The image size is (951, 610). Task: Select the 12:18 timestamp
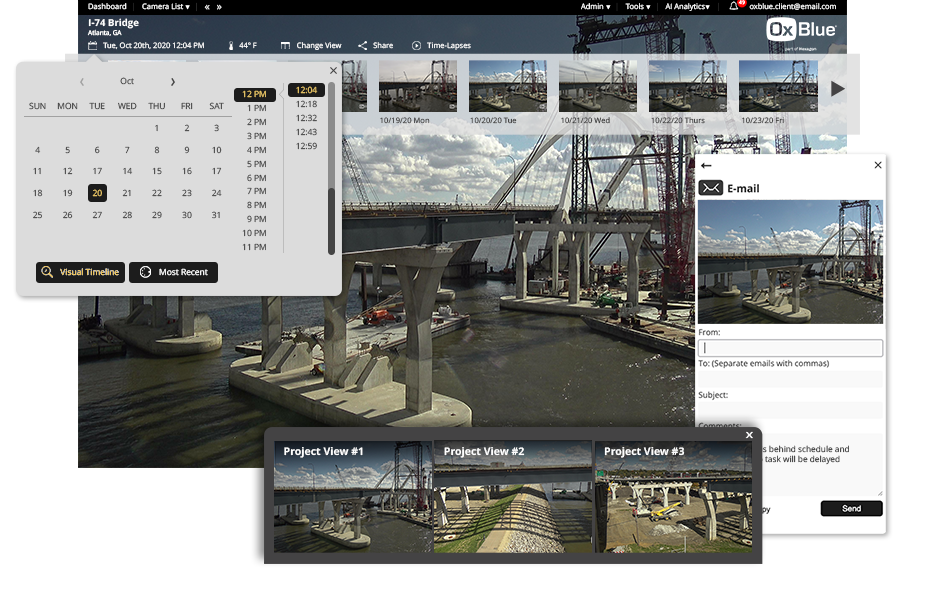click(x=306, y=104)
